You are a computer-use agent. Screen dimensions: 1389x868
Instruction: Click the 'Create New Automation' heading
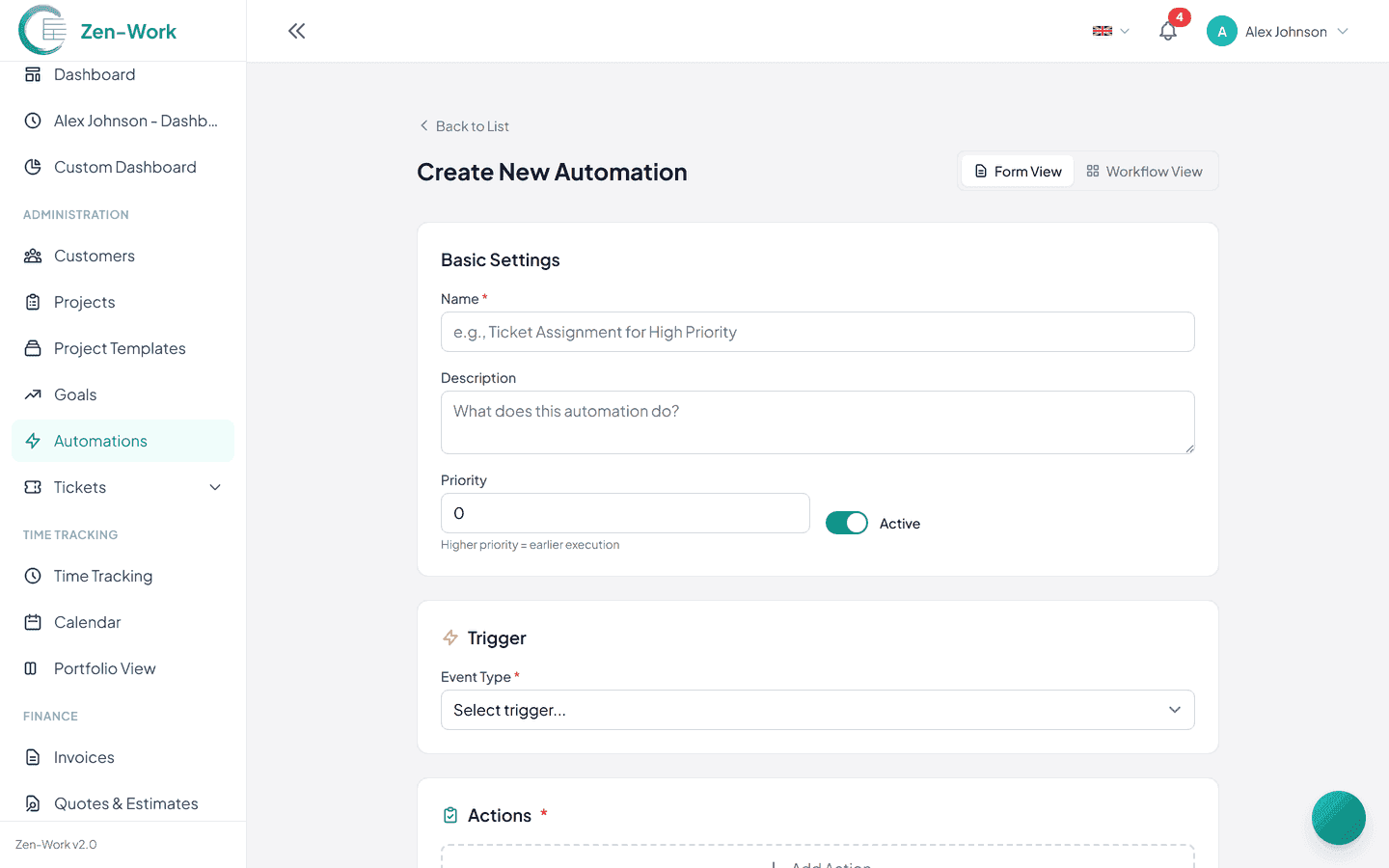pyautogui.click(x=552, y=172)
